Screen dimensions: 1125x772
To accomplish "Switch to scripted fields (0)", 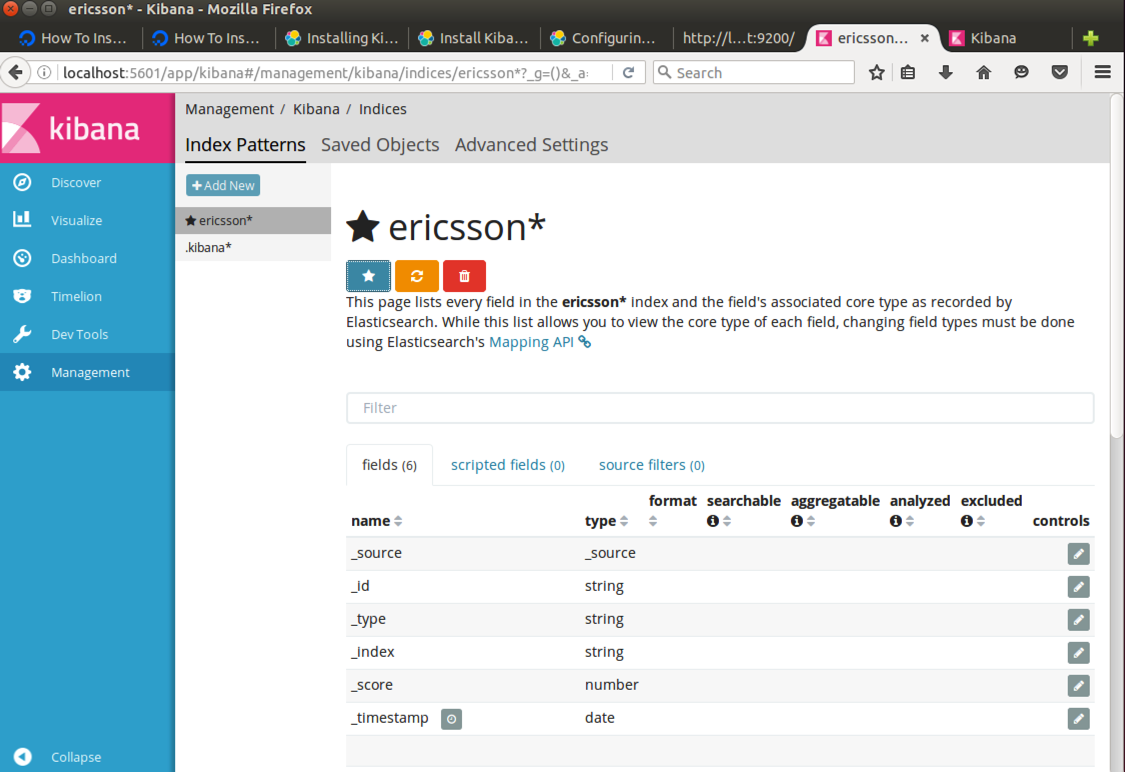I will coord(508,465).
